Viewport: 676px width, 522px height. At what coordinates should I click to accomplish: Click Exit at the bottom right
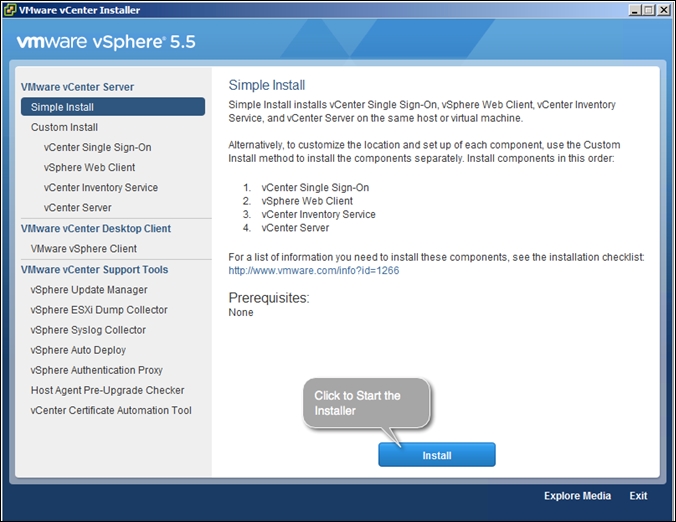point(638,496)
